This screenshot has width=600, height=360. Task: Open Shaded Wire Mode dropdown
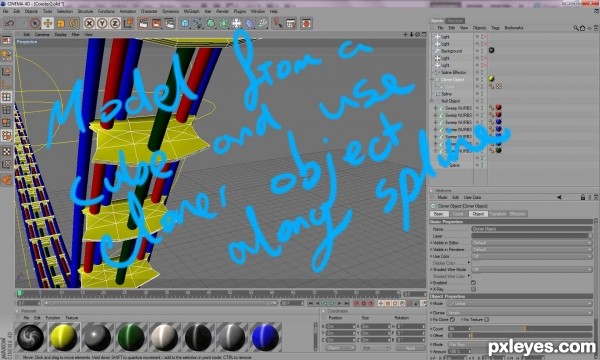click(x=532, y=270)
